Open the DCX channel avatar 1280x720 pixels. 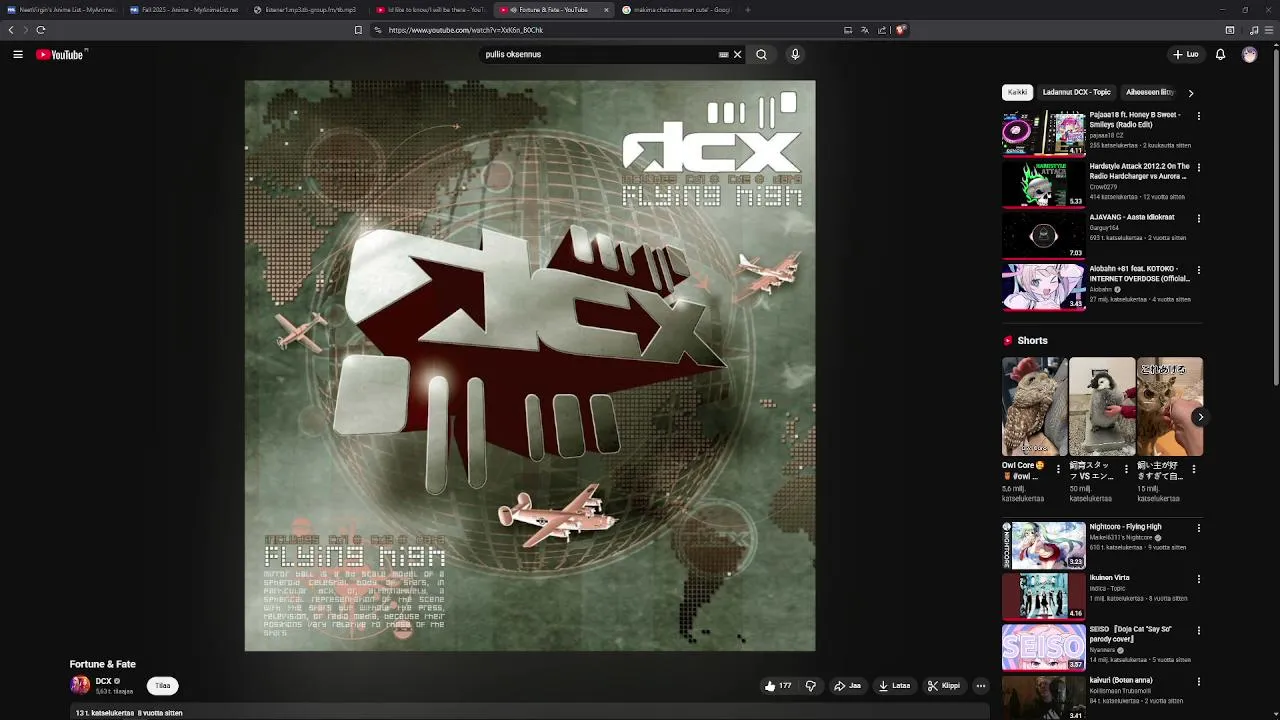click(x=80, y=685)
